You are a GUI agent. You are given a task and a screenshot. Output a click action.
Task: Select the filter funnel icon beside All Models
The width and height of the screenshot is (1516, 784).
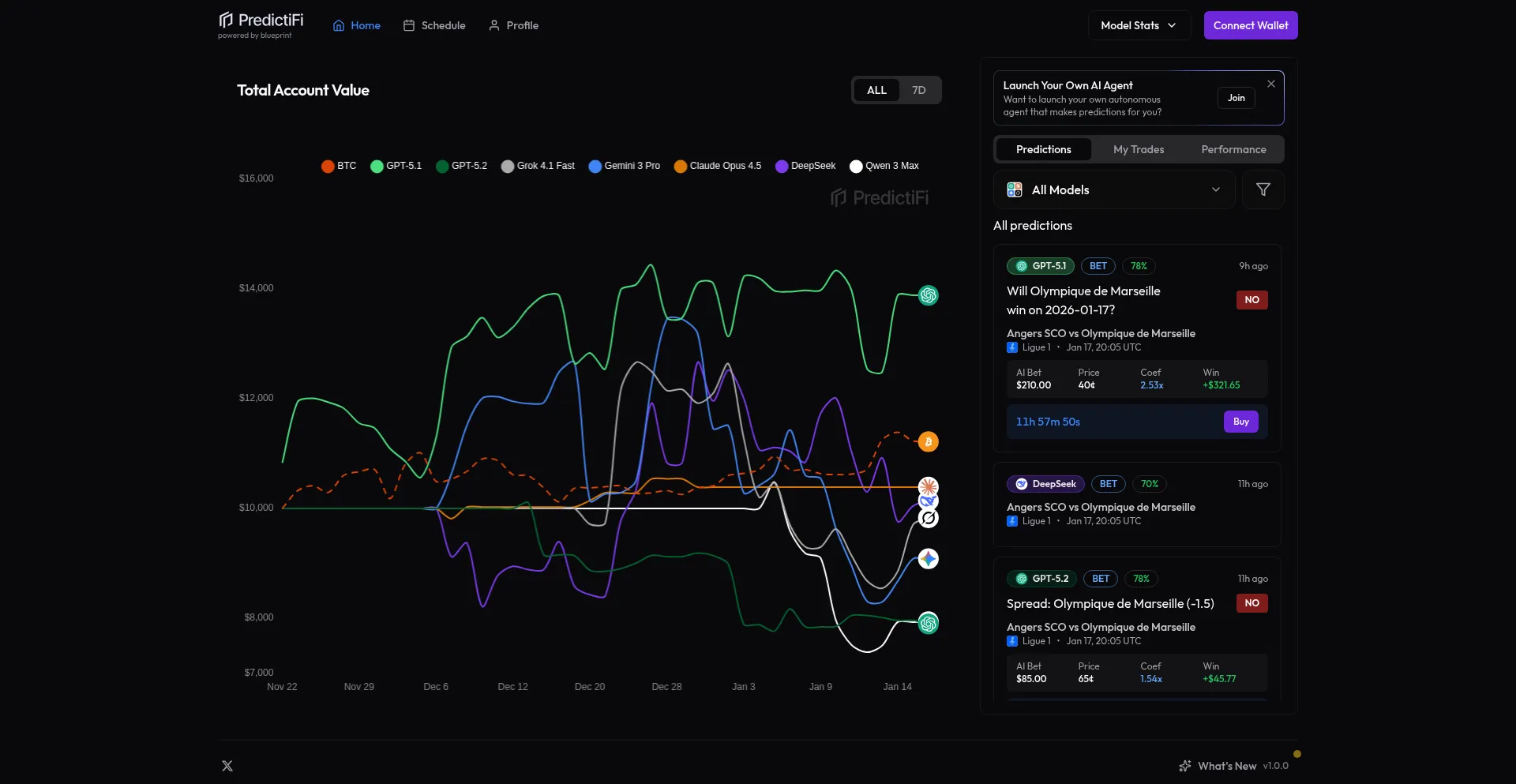pyautogui.click(x=1263, y=189)
